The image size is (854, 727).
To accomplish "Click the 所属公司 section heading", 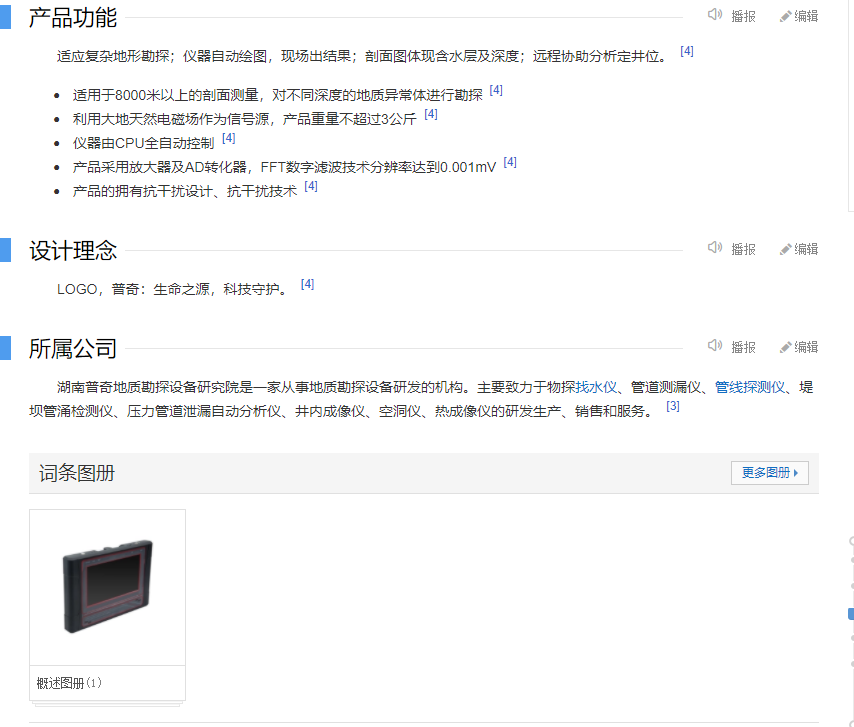I will coord(73,349).
